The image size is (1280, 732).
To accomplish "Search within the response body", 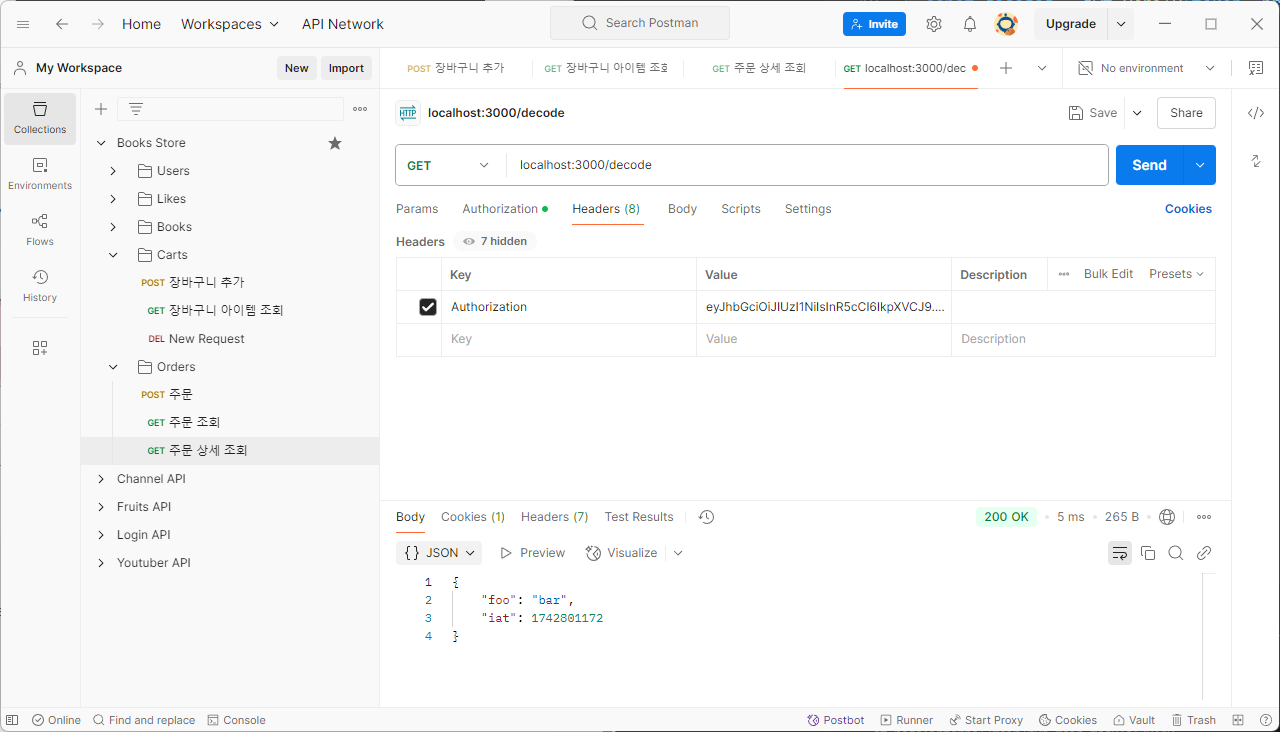I will [x=1176, y=553].
